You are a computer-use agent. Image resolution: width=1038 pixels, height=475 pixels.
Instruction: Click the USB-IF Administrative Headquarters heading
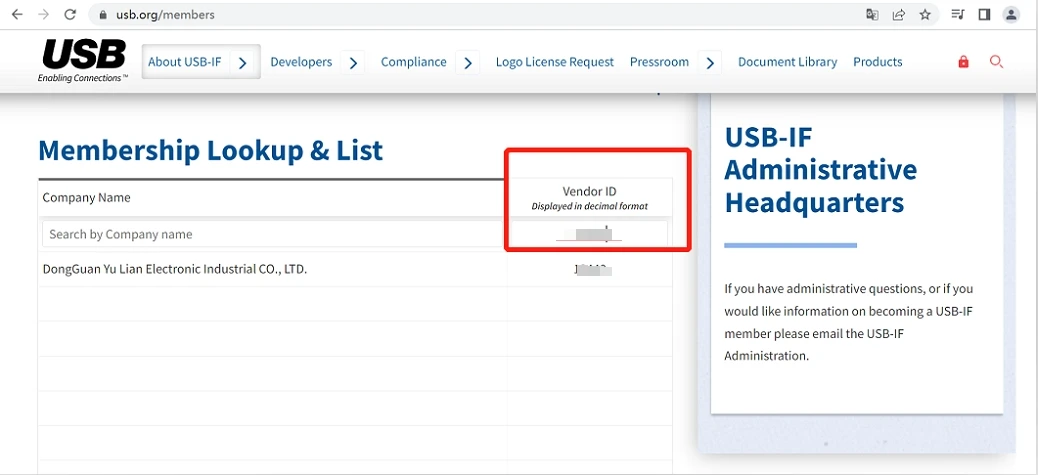point(820,170)
